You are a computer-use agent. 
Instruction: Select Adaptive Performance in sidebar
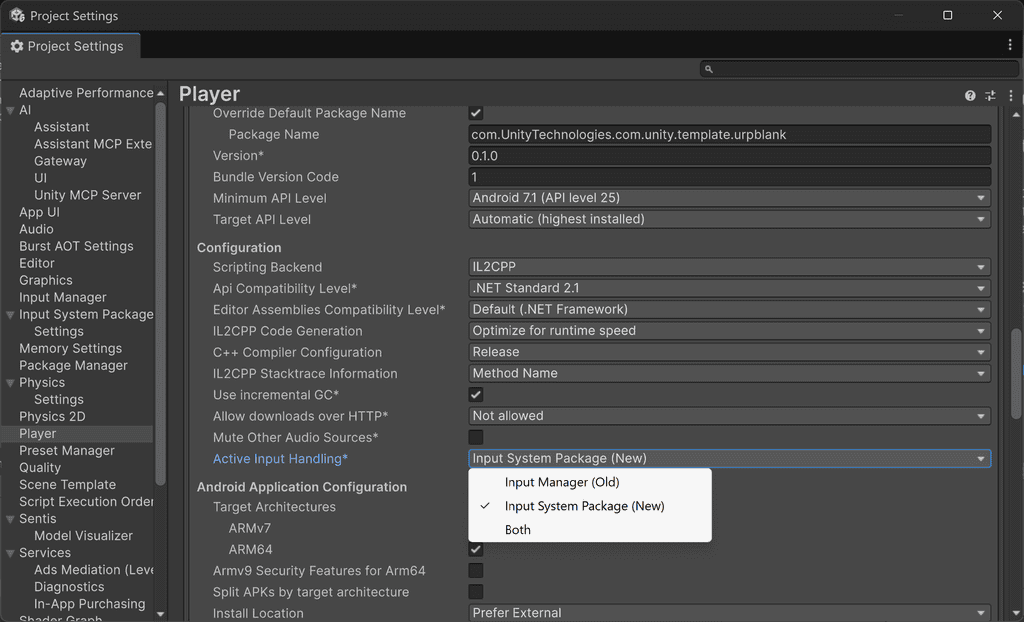click(x=86, y=93)
